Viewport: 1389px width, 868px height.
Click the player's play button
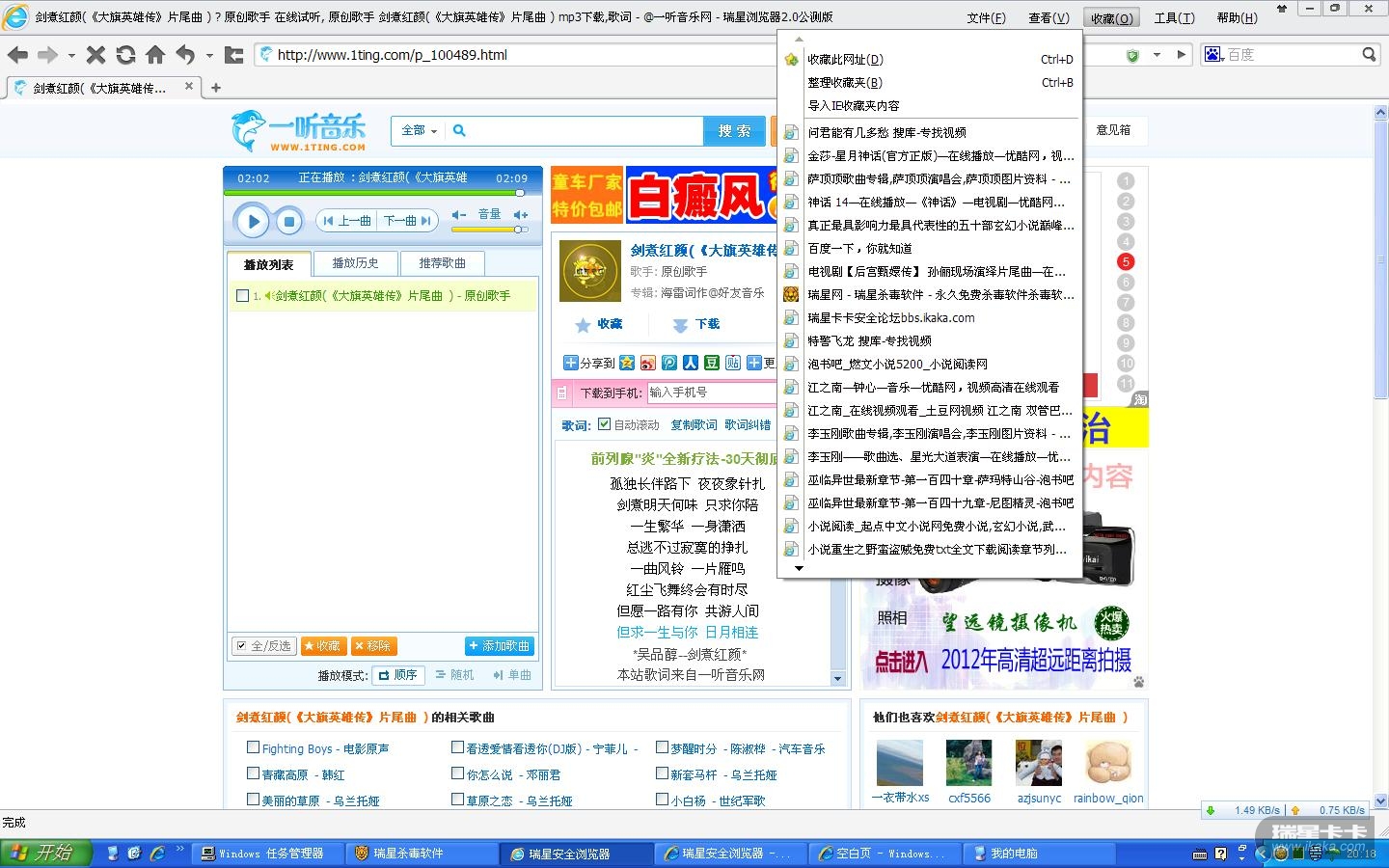coord(253,222)
